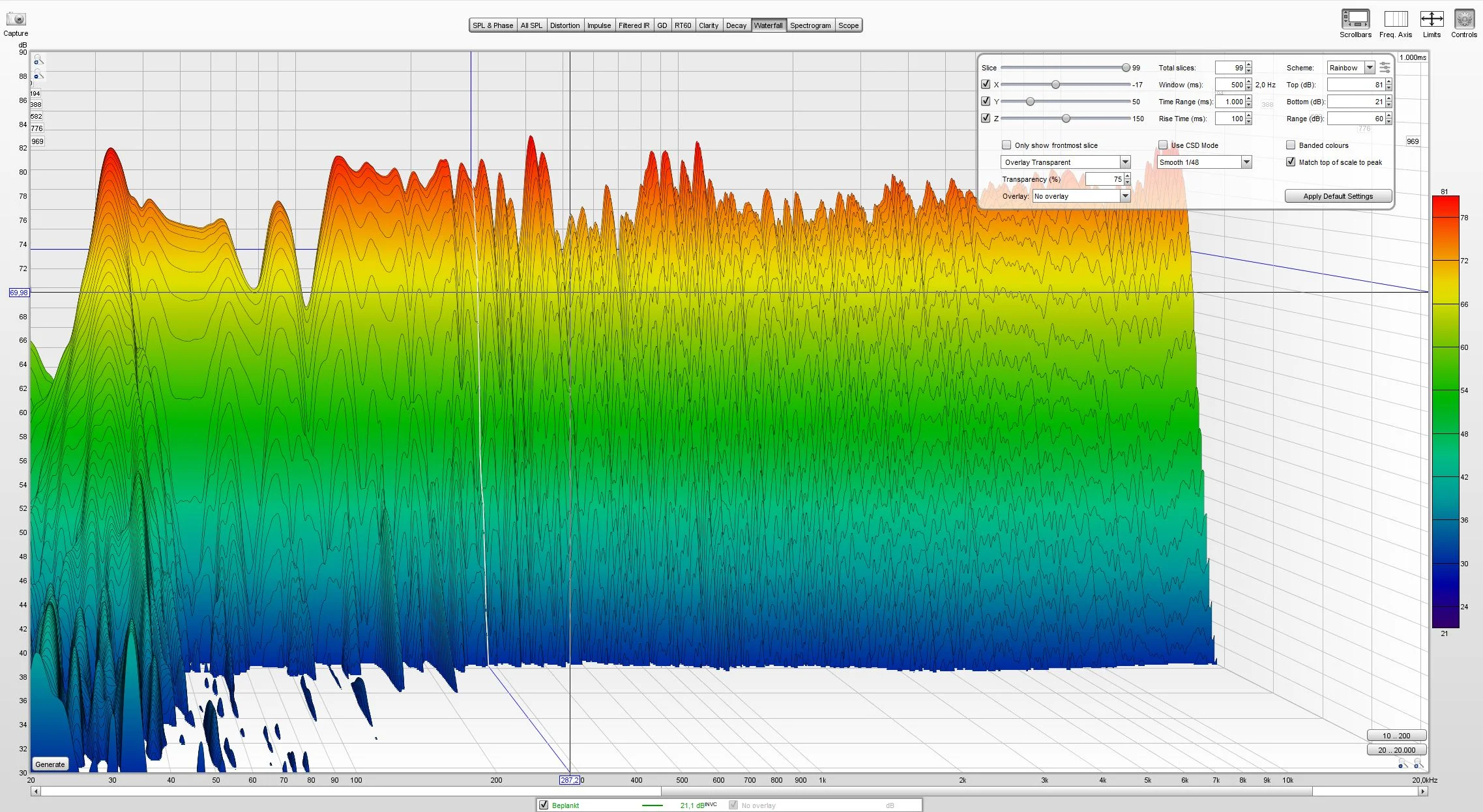Click Apply Default Settings button

[x=1338, y=196]
